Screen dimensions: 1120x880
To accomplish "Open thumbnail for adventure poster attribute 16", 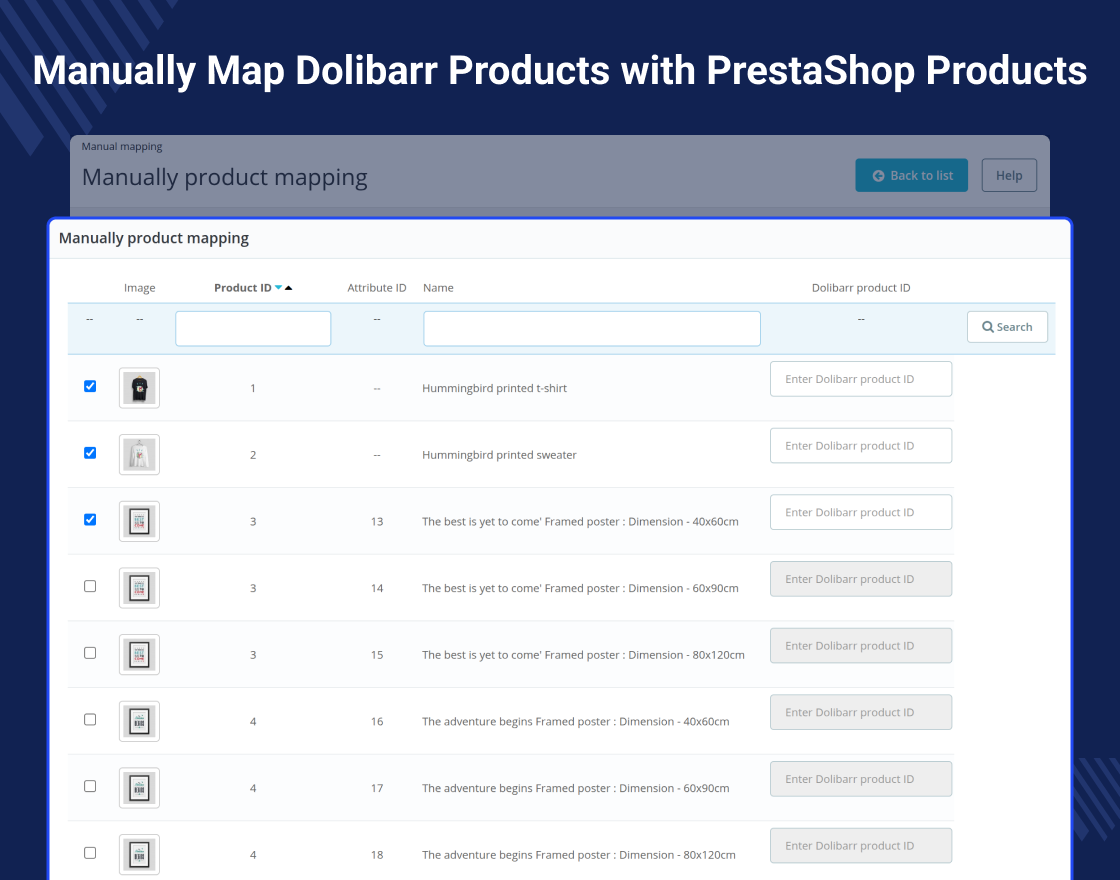I will [x=139, y=721].
